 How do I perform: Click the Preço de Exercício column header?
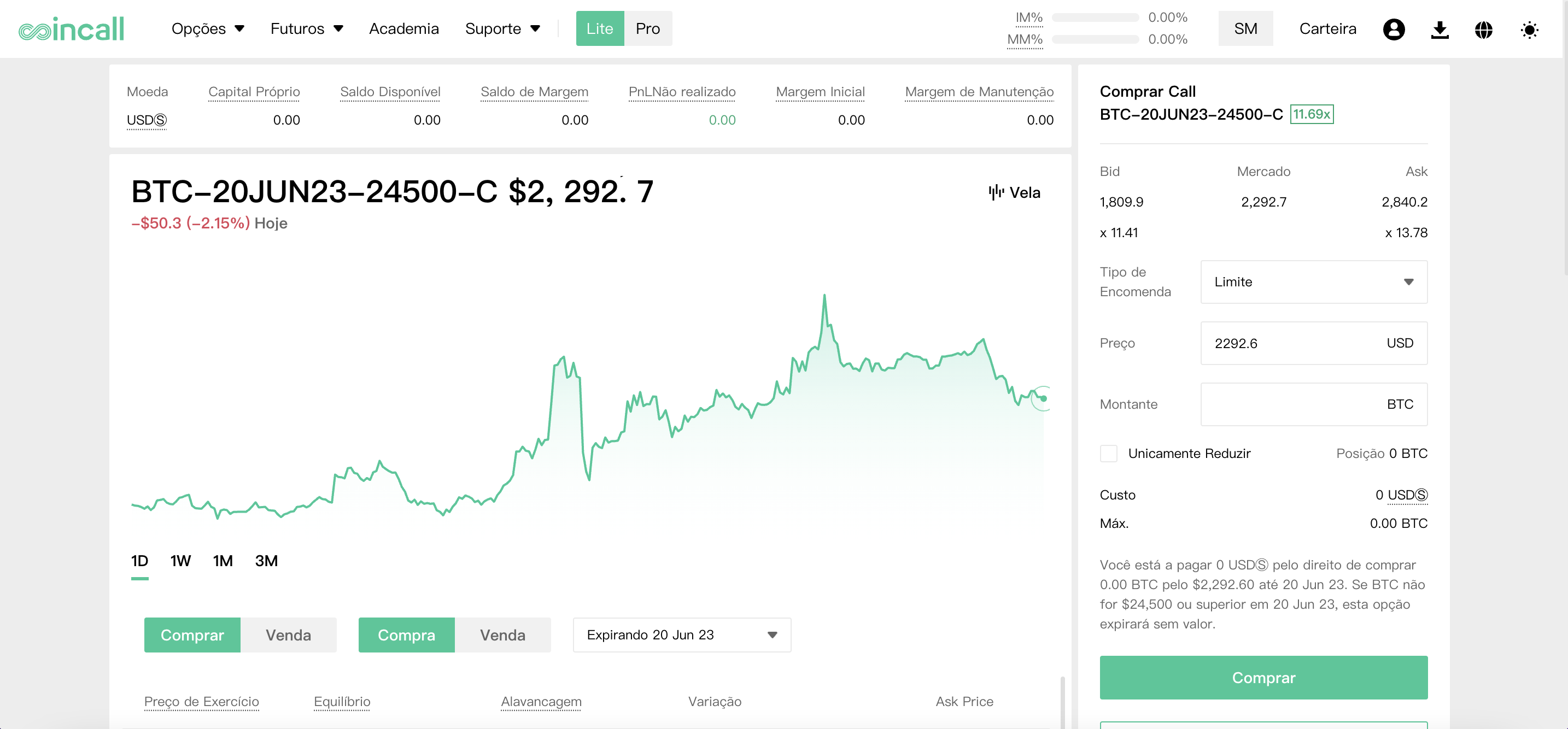202,702
